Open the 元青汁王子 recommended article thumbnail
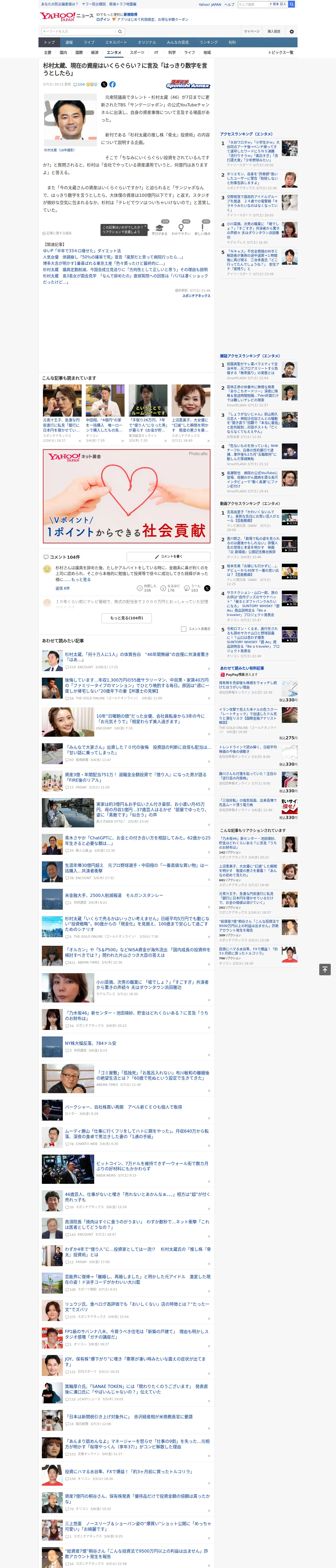Image resolution: width=336 pixels, height=1568 pixels. click(62, 401)
